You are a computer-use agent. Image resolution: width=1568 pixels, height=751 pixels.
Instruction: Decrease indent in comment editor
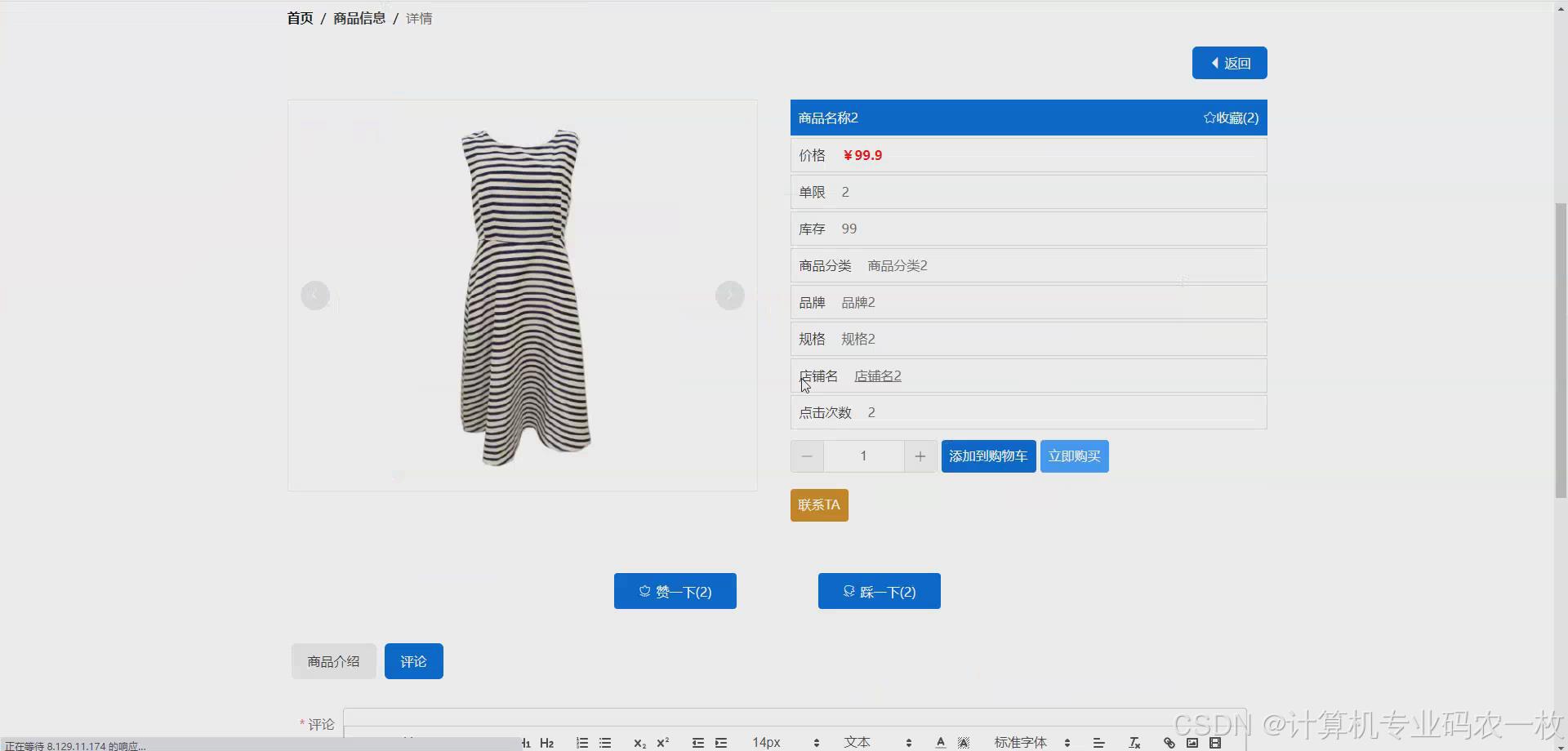click(698, 743)
